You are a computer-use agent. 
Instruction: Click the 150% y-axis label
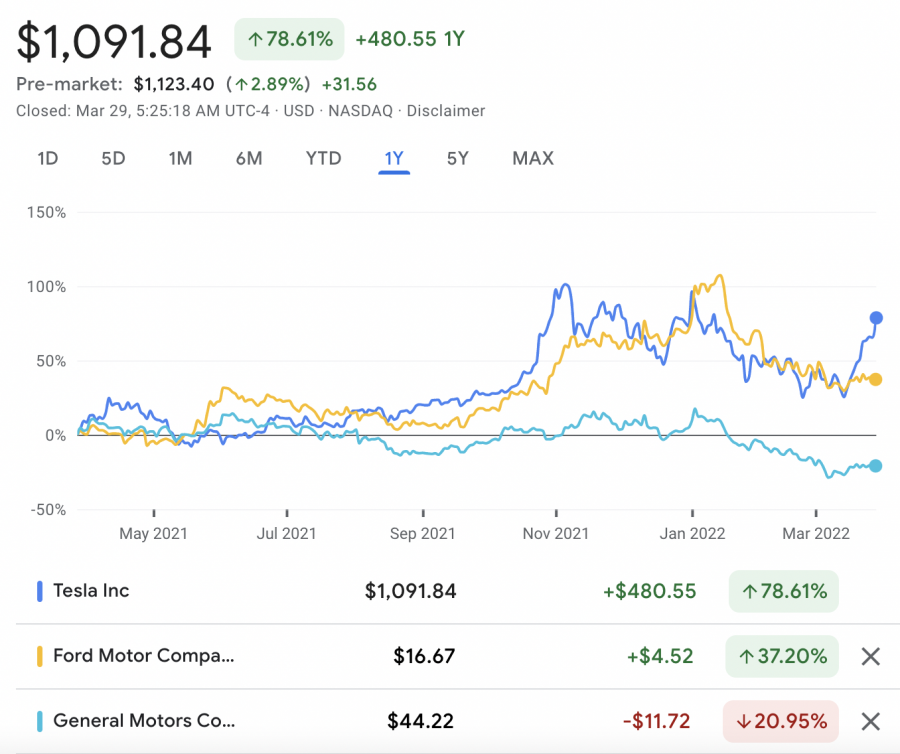click(x=46, y=213)
